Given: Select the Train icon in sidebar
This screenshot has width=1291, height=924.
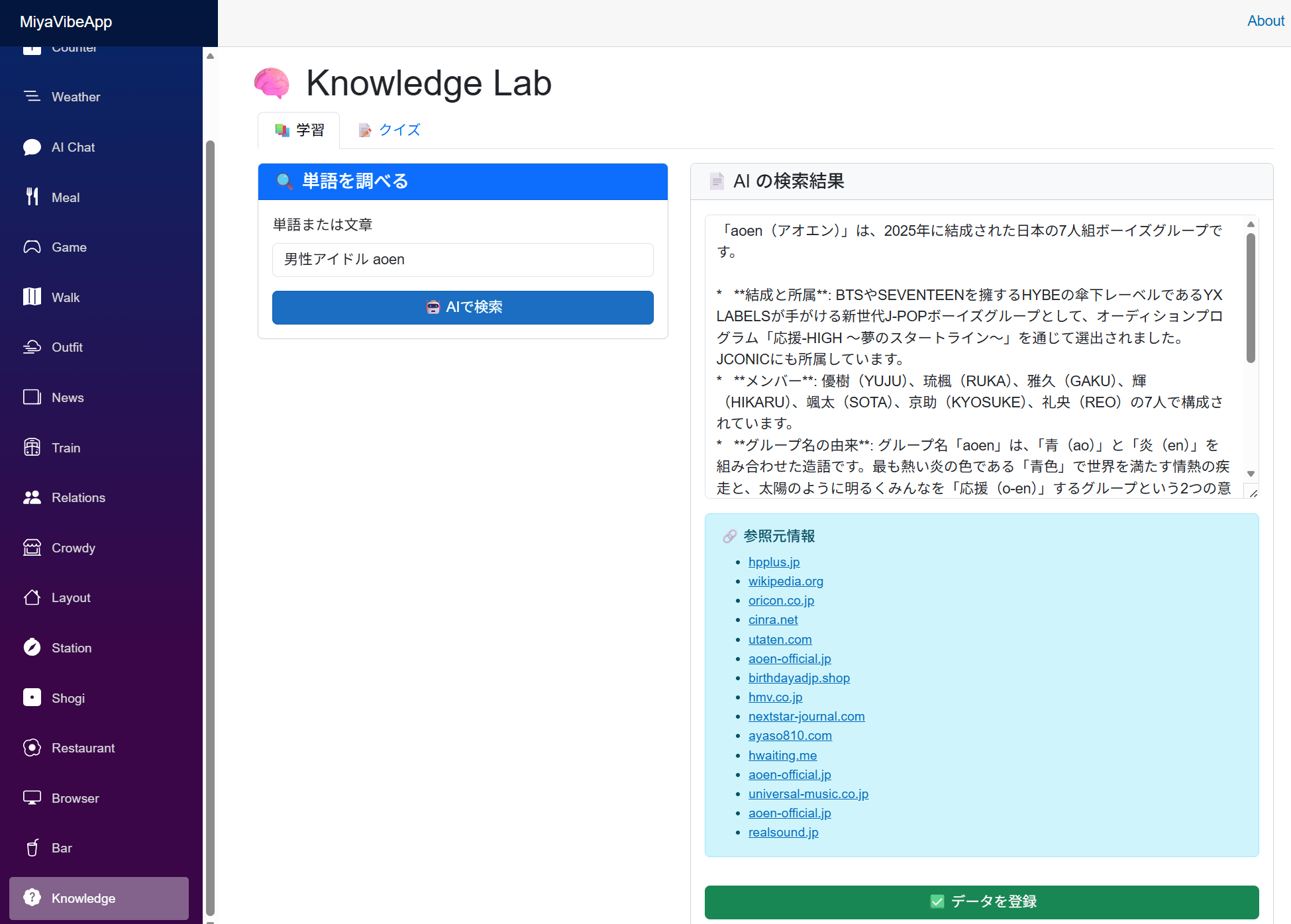Looking at the screenshot, I should pos(32,447).
